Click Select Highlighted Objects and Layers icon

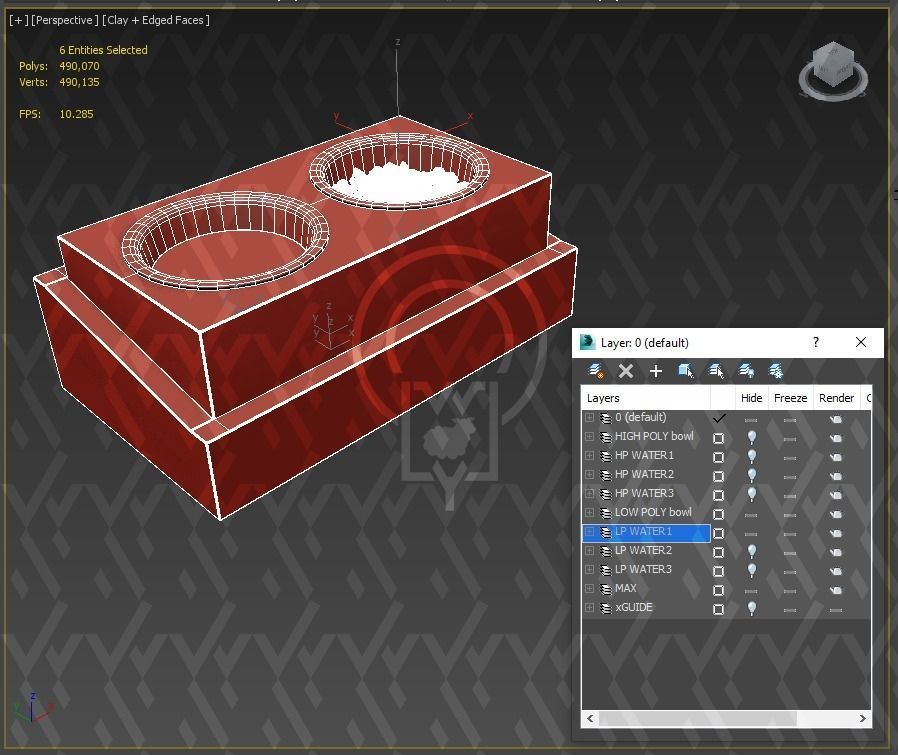pos(686,371)
